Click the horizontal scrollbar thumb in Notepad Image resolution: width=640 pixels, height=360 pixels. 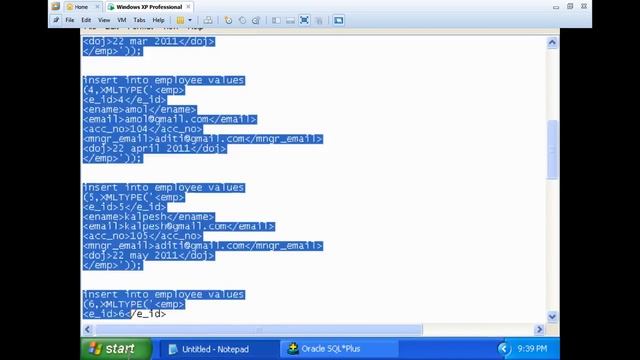259,329
